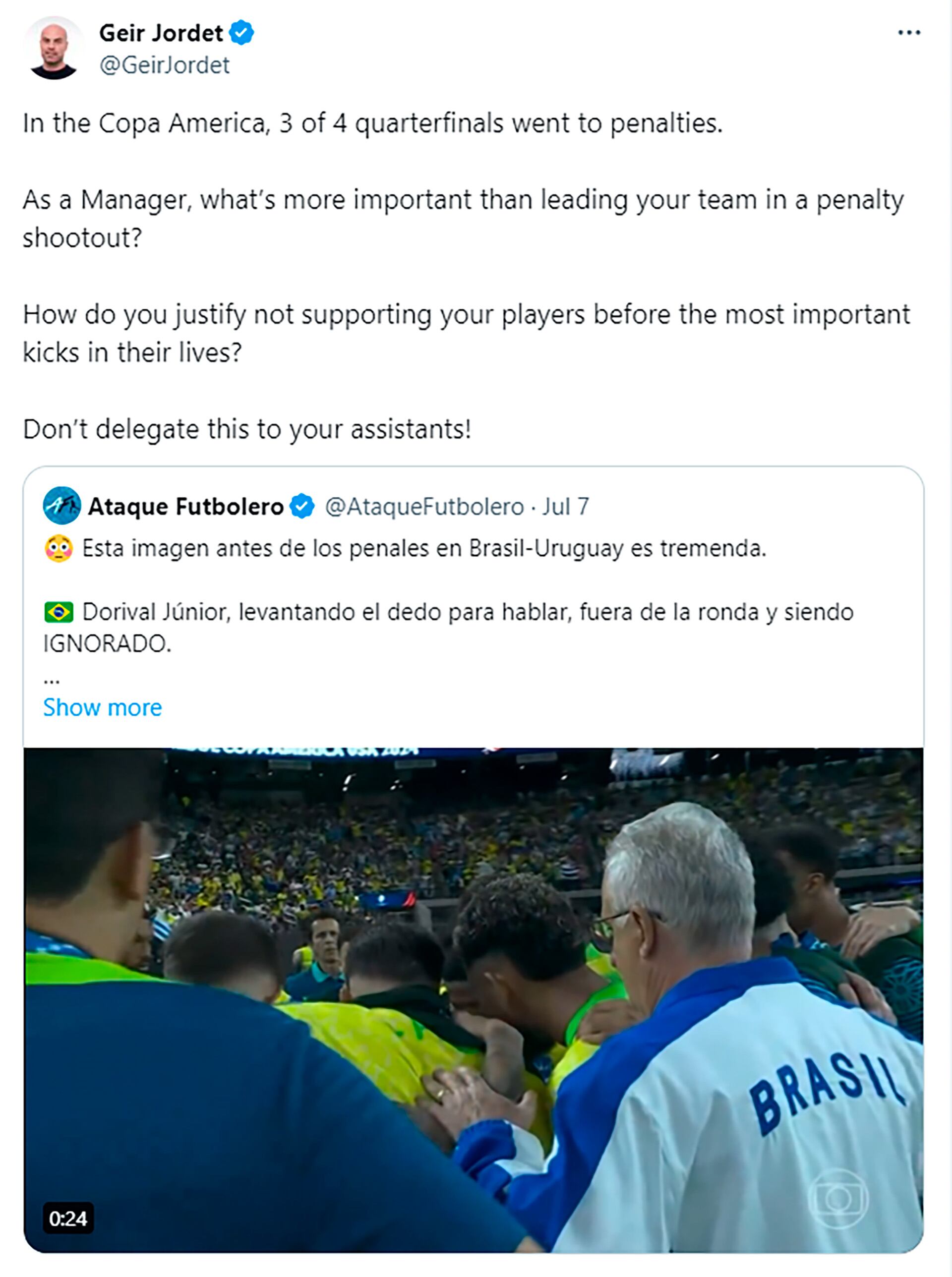Open the Jul 7 timestamp of quoted post
Viewport: 952px width, 1277px height.
coord(565,506)
